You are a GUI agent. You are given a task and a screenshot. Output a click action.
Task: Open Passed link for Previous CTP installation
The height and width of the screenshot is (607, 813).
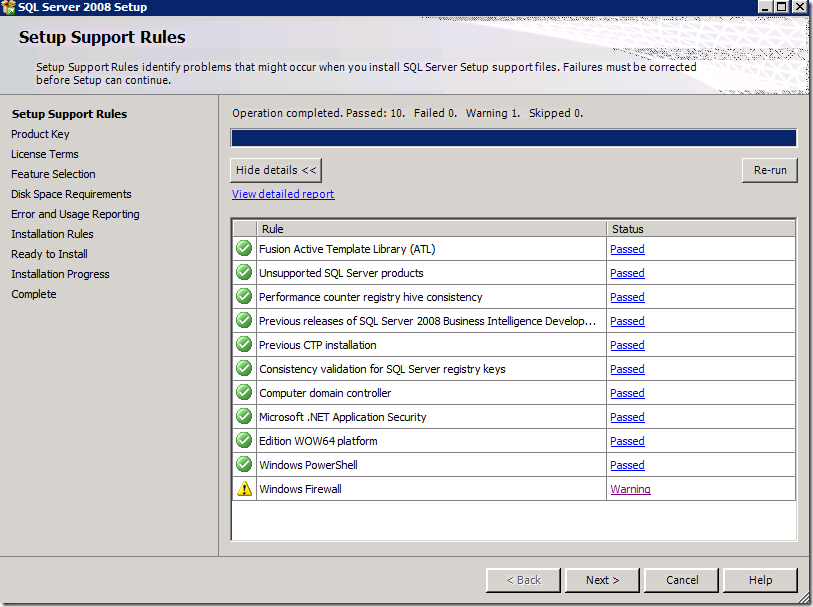627,345
